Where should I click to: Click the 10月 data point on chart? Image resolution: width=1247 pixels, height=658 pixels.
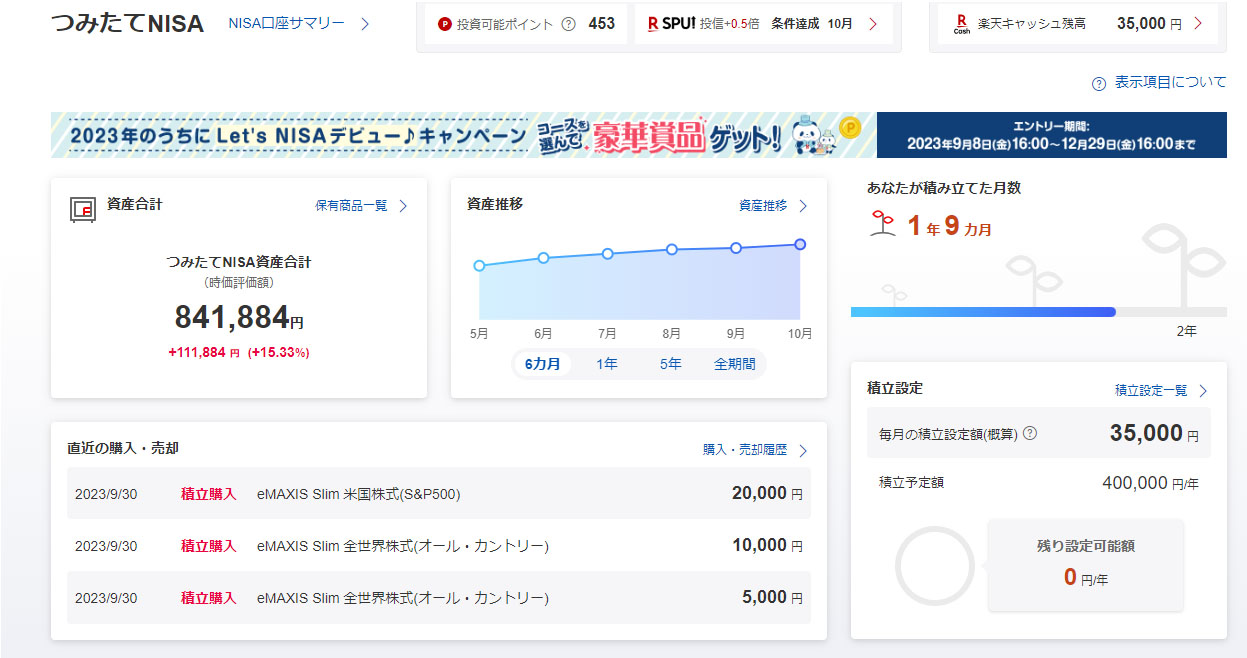point(800,244)
